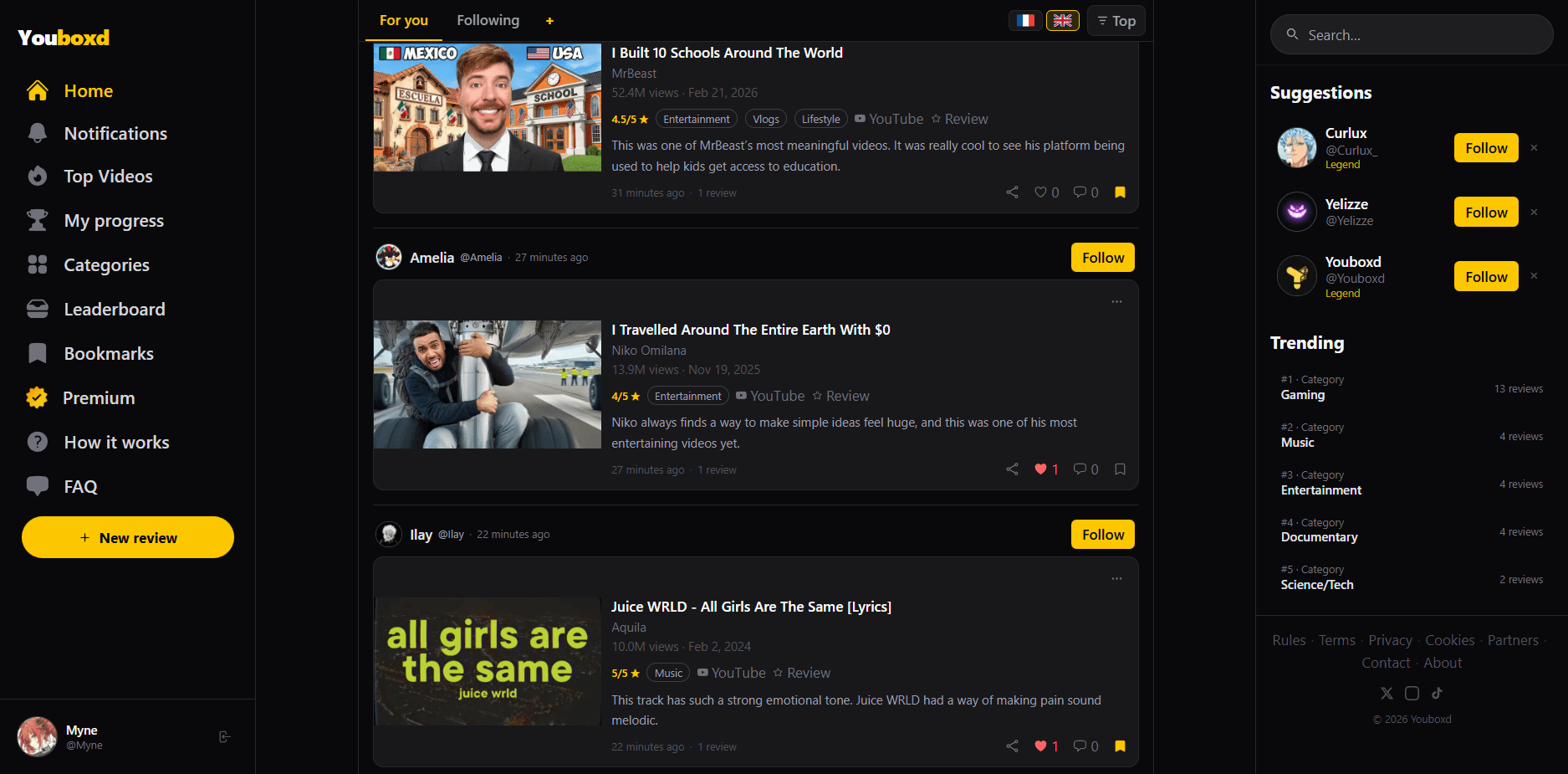
Task: Open the 'Top' sort dropdown
Action: 1116,20
